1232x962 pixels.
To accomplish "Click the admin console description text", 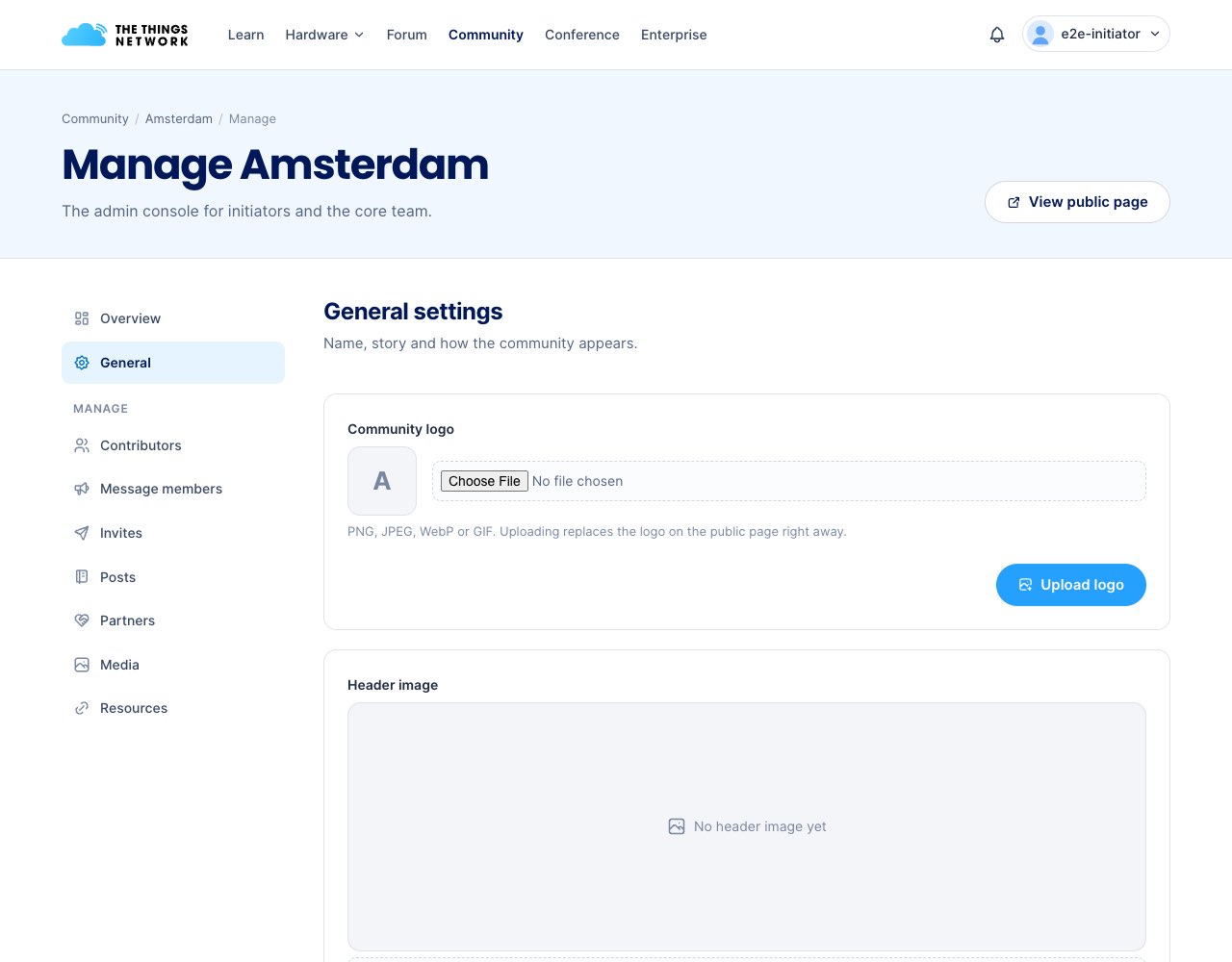I will coord(246,211).
